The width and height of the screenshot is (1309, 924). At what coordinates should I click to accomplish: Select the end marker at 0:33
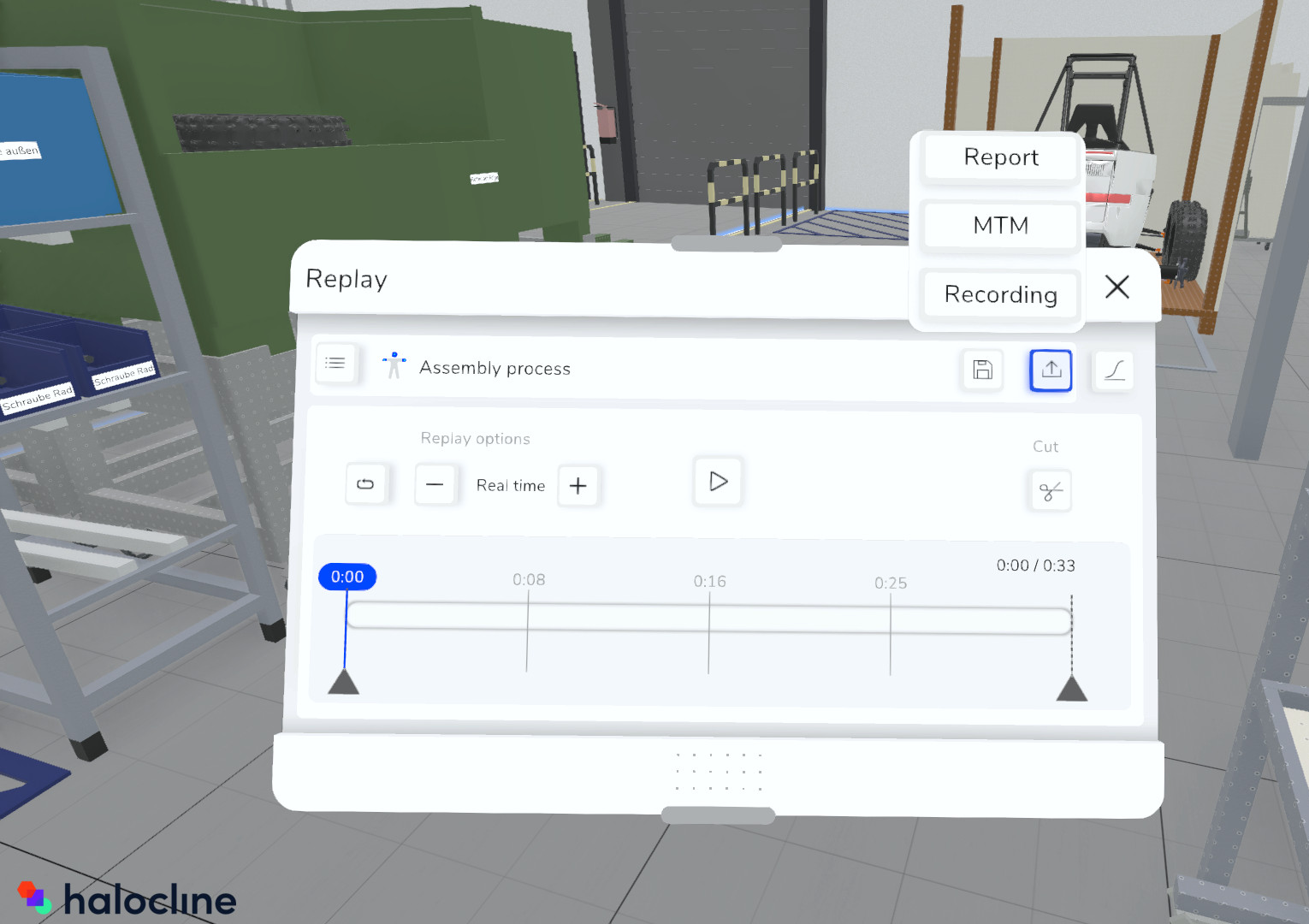tap(1071, 684)
